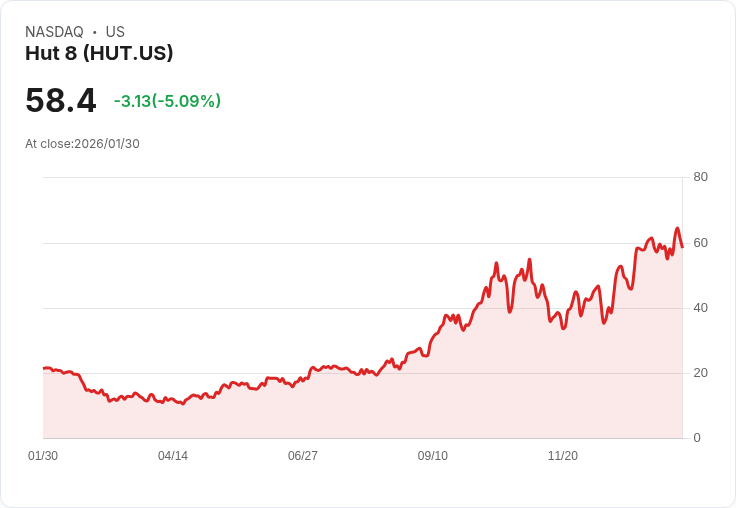Click the 40 y-axis label

(x=700, y=307)
